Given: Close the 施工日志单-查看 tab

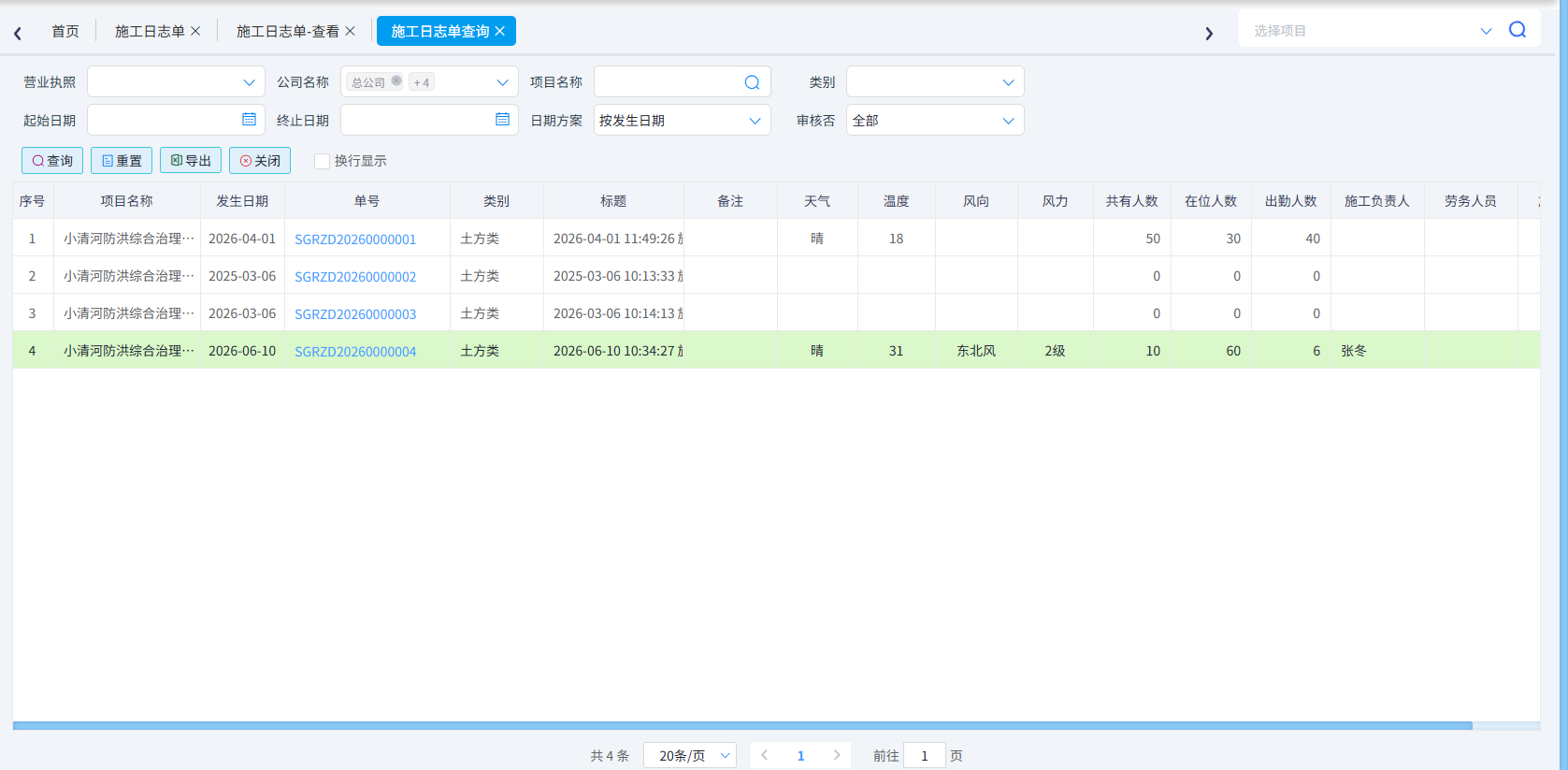Looking at the screenshot, I should 351,31.
